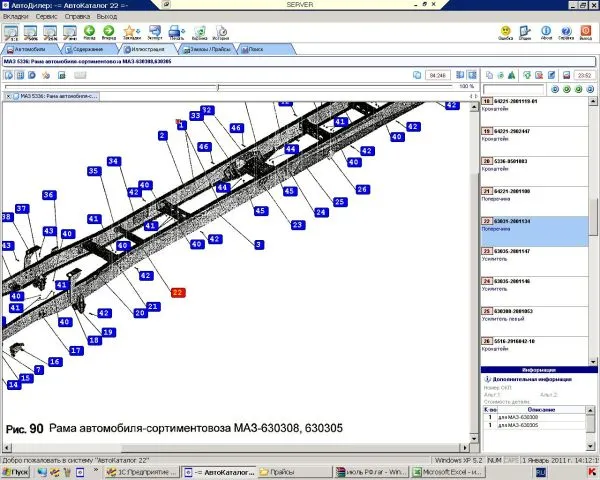Click the Вперед green forward arrow
600x480 pixels.
click(x=109, y=33)
